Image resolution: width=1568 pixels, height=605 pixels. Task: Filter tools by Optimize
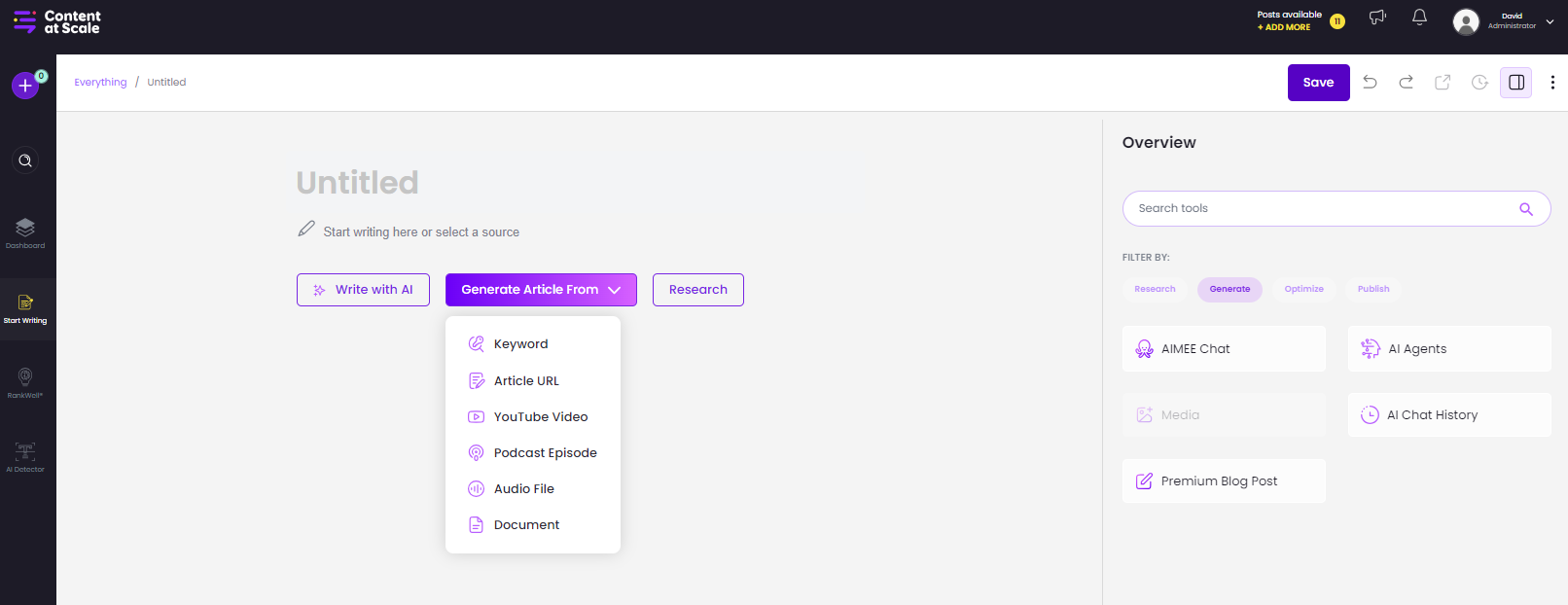coord(1303,289)
